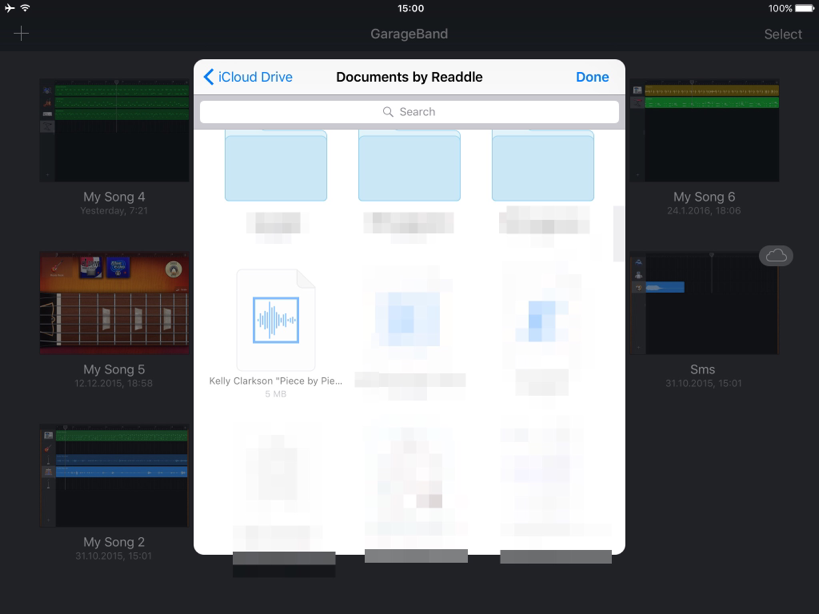Tap the airplane mode icon in the status bar
The height and width of the screenshot is (614, 819).
point(9,8)
